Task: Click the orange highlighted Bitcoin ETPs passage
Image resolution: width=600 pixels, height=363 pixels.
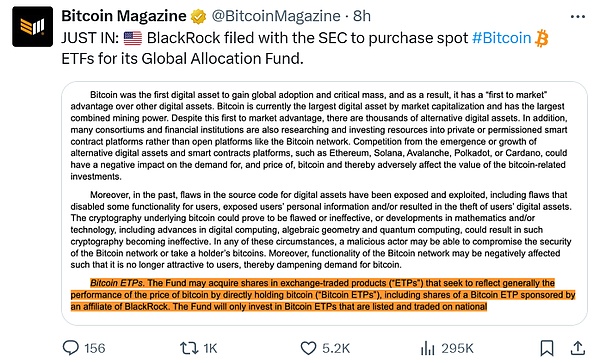Action: (x=323, y=295)
